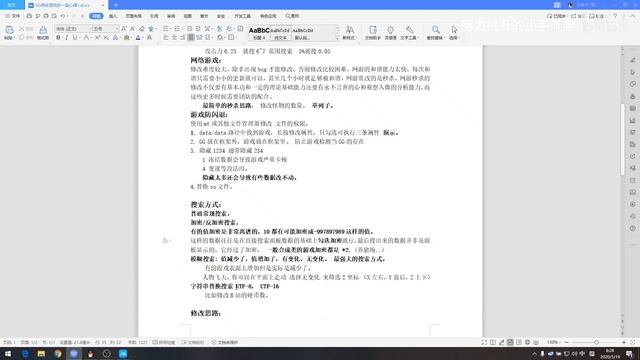This screenshot has width=640, height=360.
Task: Align paragraph text to the right
Action: click(x=182, y=38)
